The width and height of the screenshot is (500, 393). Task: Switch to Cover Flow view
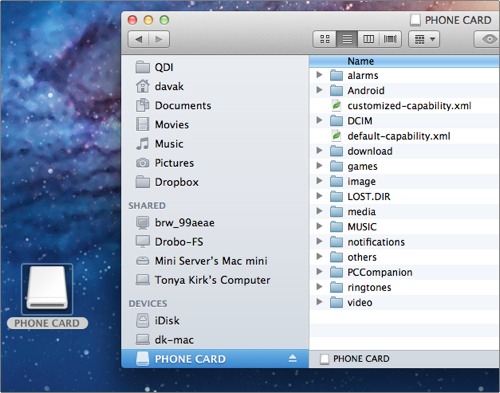click(x=390, y=39)
